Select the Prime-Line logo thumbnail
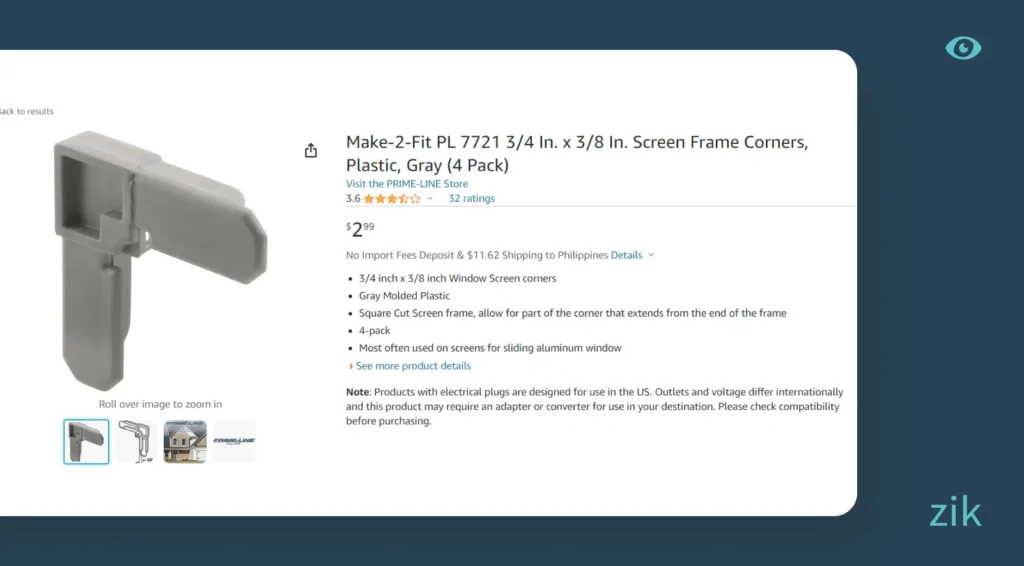The height and width of the screenshot is (566, 1024). (x=234, y=441)
